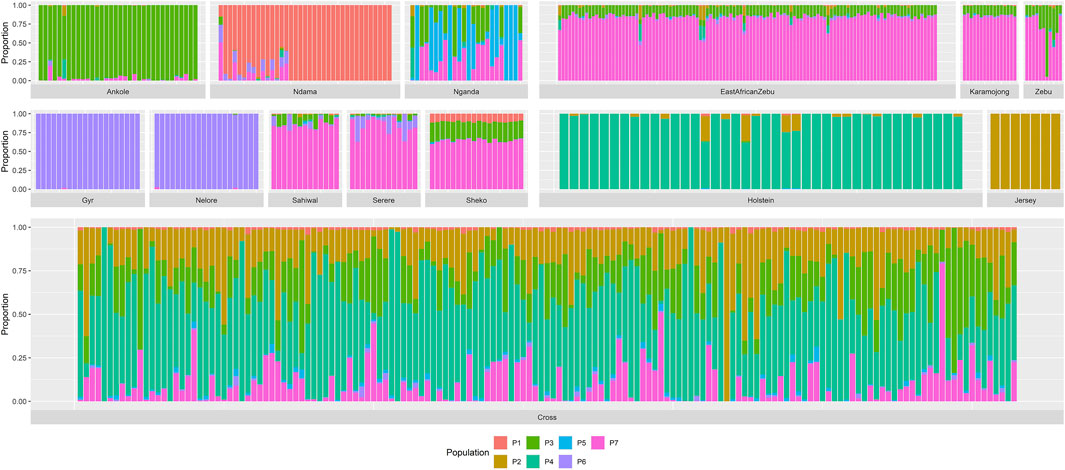Click the Population legend title
This screenshot has height=470, width=1065.
coord(466,451)
